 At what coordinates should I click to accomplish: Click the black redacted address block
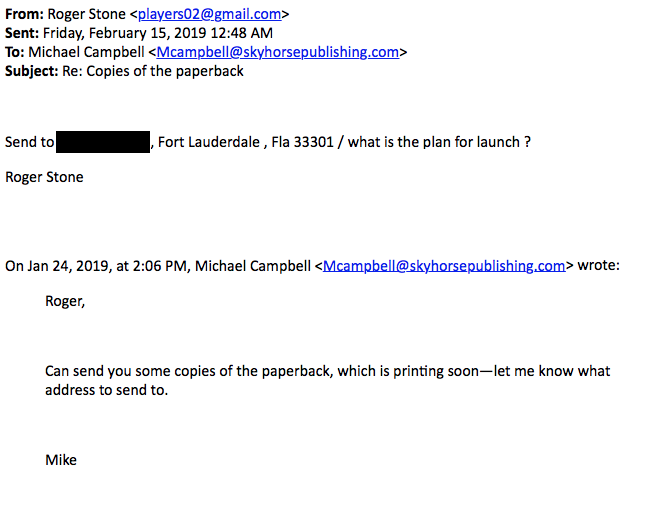(103, 142)
